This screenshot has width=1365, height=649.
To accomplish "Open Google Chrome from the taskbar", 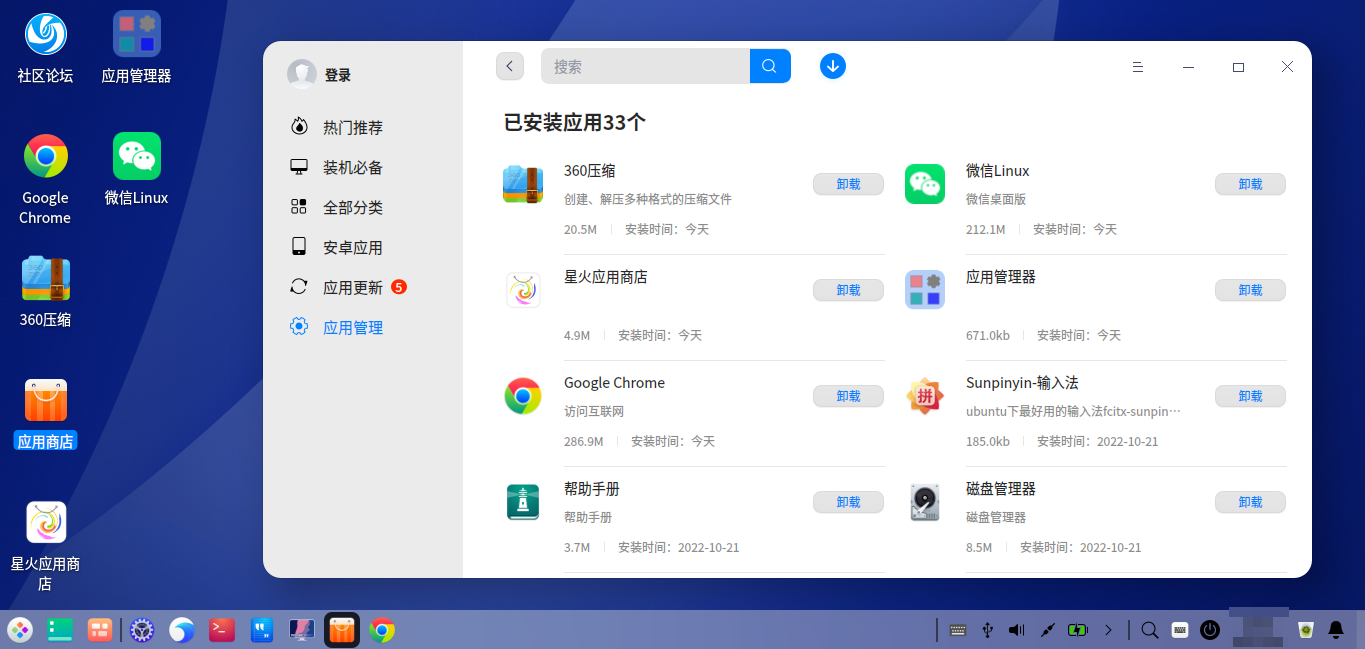I will [382, 630].
